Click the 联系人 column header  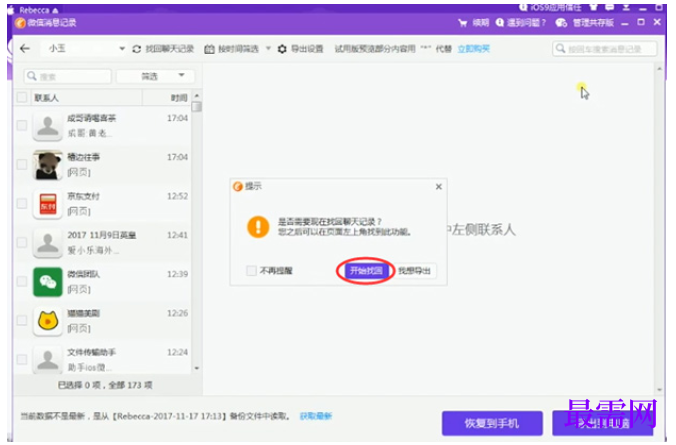[x=46, y=98]
